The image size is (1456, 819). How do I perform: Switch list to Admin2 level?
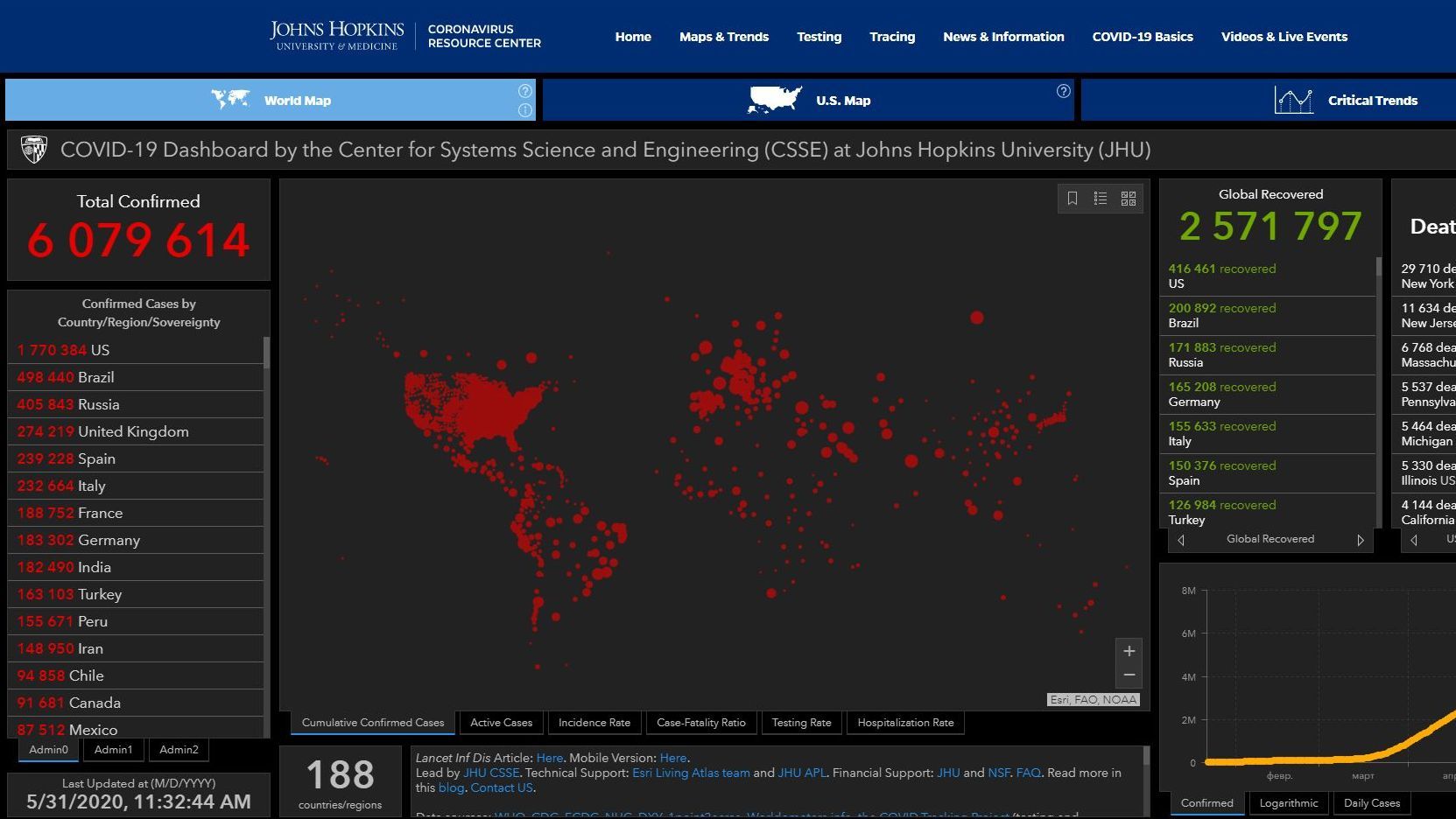179,750
